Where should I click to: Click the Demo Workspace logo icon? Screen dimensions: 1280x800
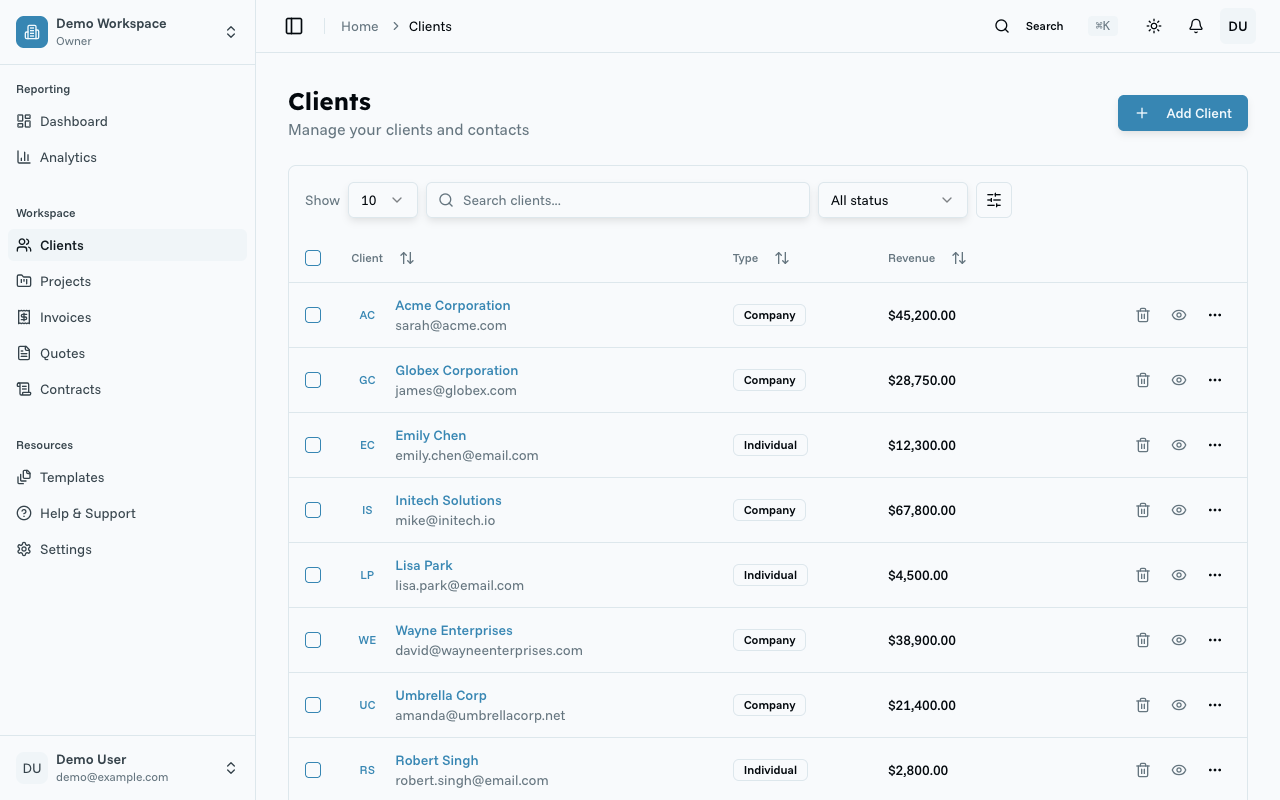click(x=32, y=32)
